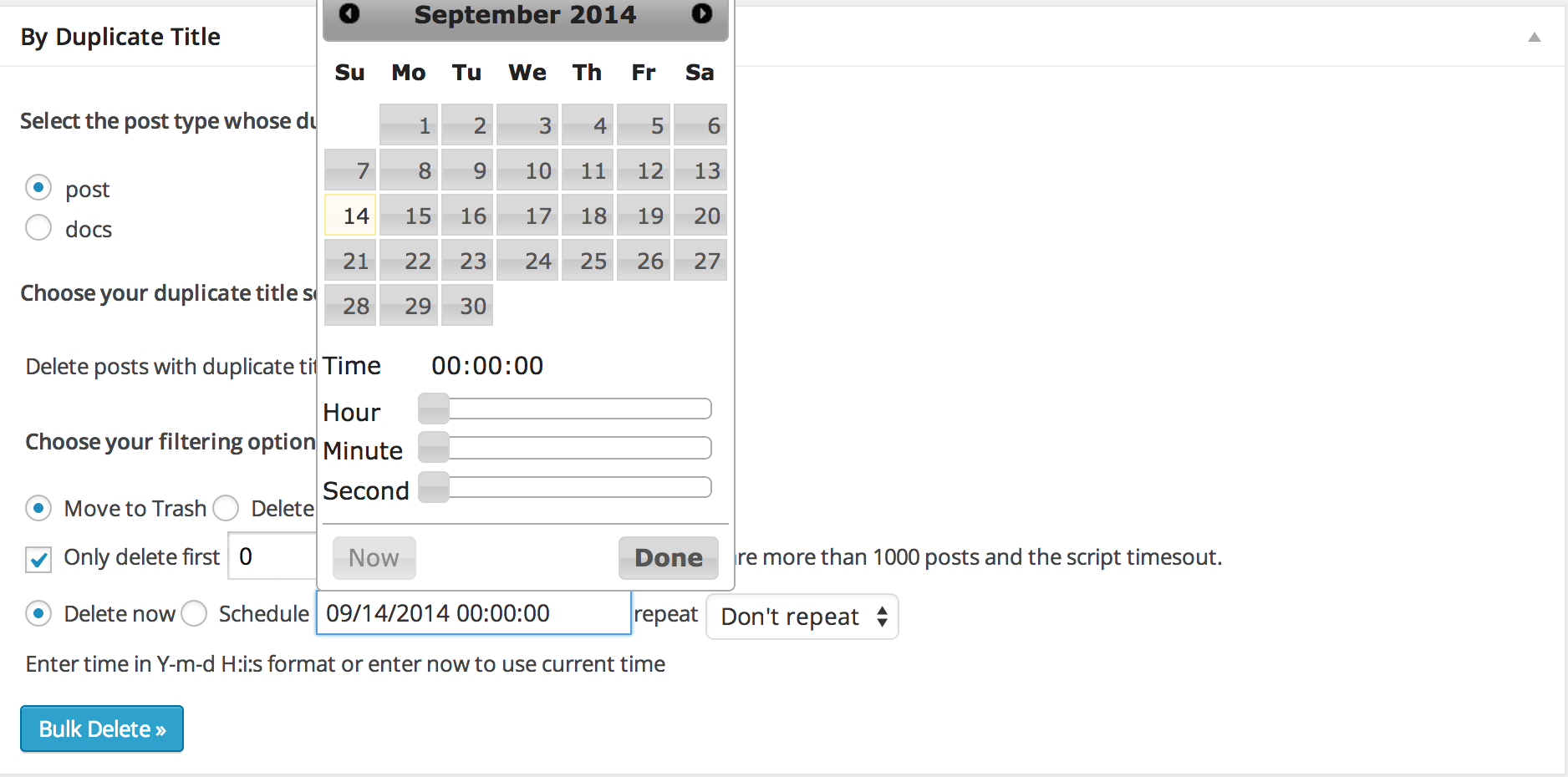
Task: Select the docs post type
Action: point(38,228)
